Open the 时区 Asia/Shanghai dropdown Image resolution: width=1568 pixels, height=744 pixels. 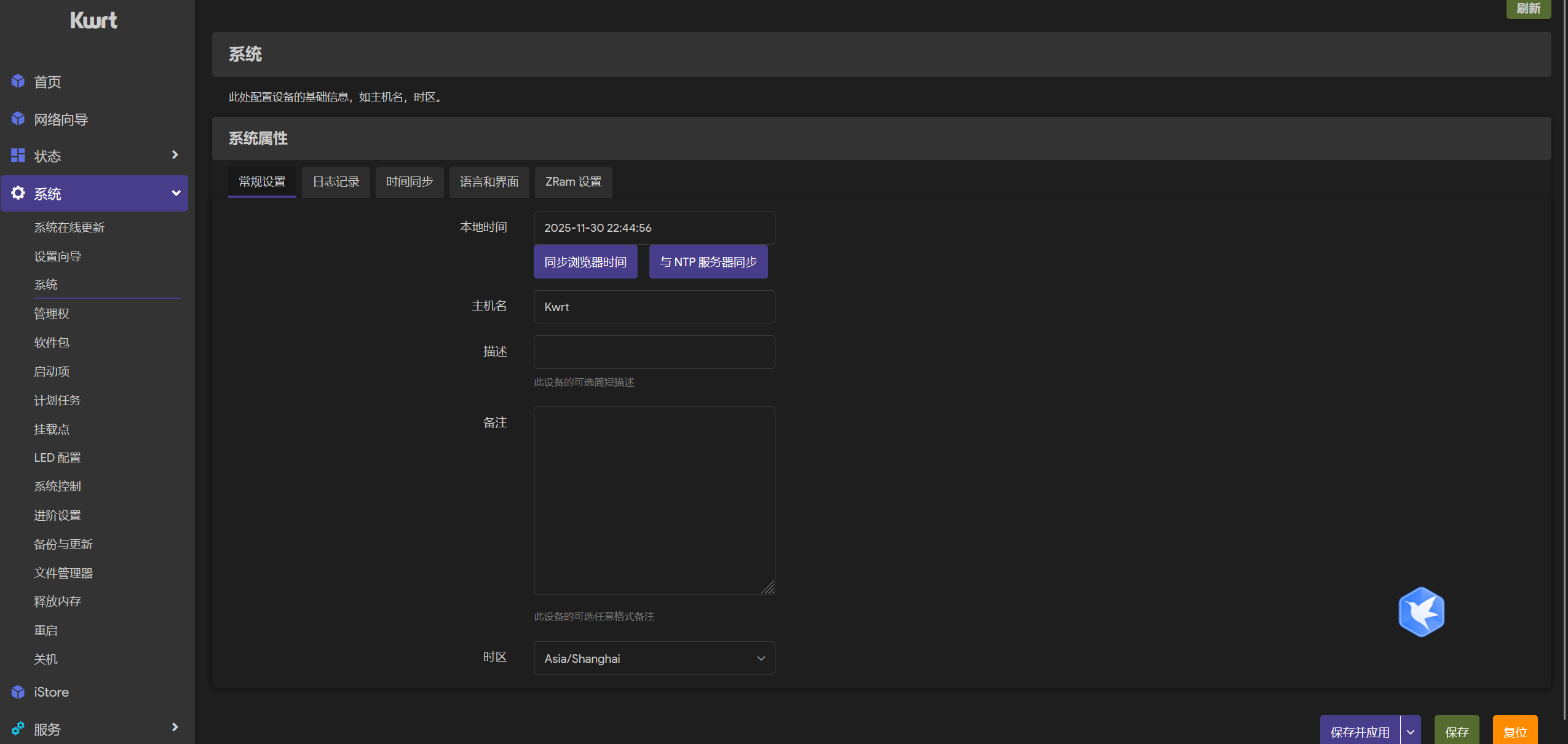(654, 658)
